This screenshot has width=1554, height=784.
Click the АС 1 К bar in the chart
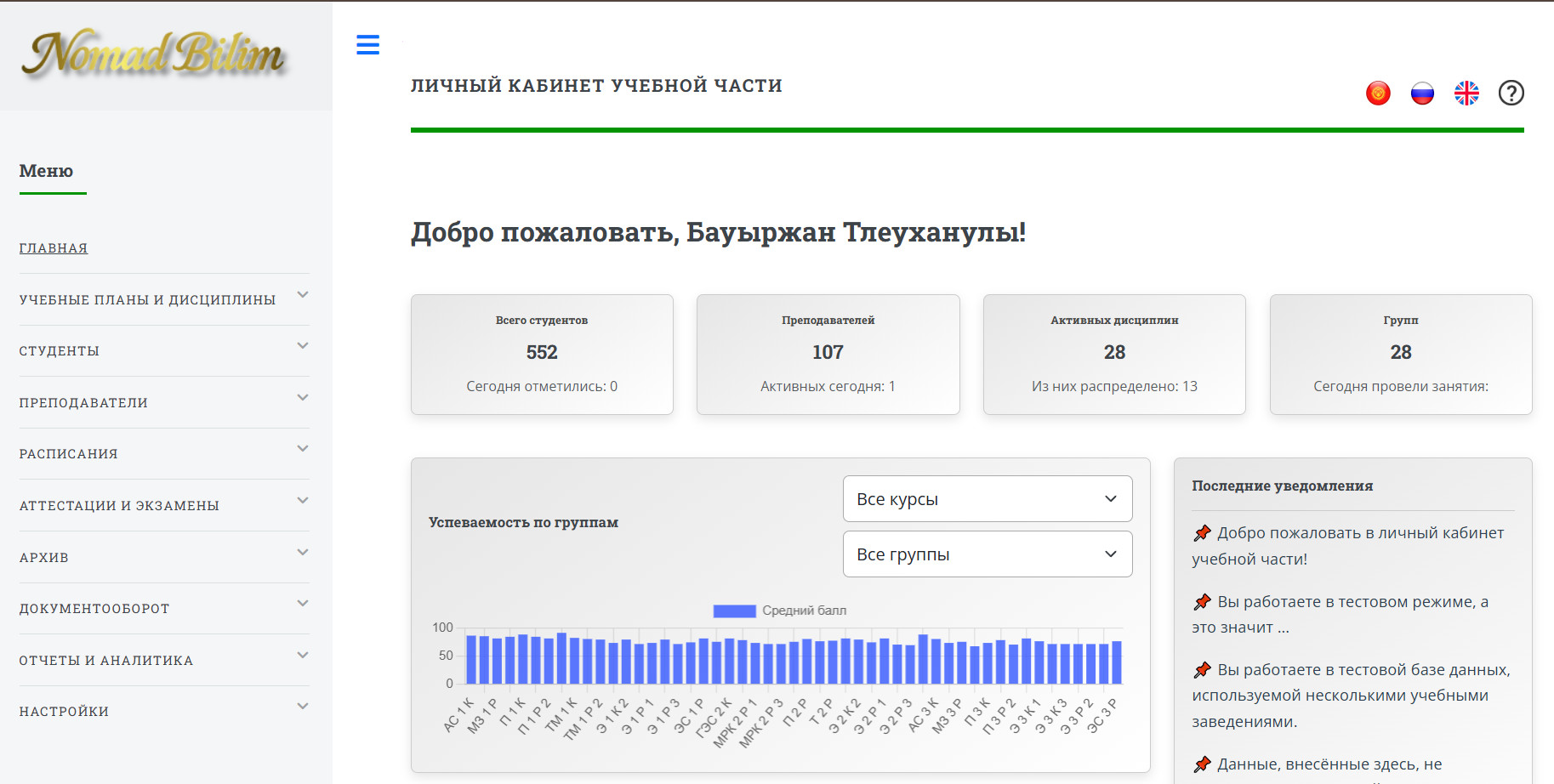(x=471, y=660)
